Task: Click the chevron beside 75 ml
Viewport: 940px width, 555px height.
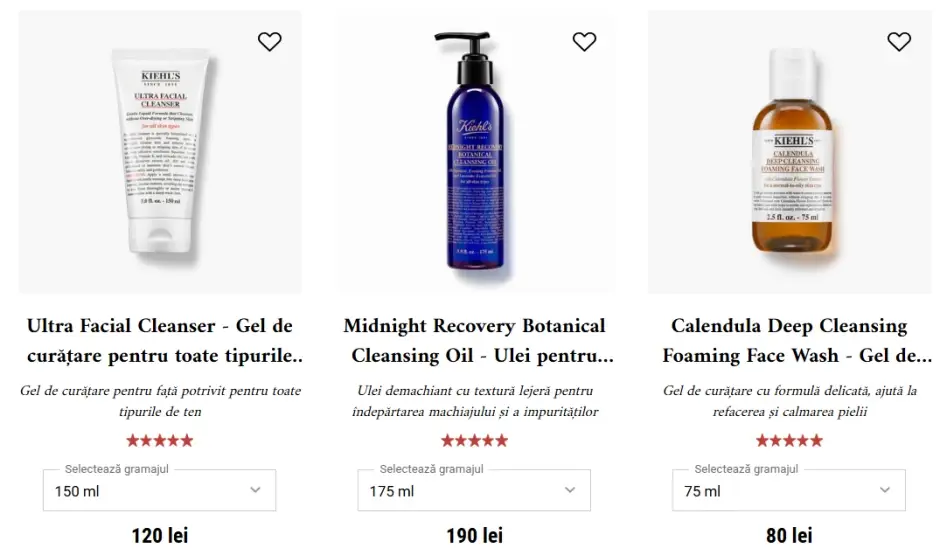Action: 885,490
